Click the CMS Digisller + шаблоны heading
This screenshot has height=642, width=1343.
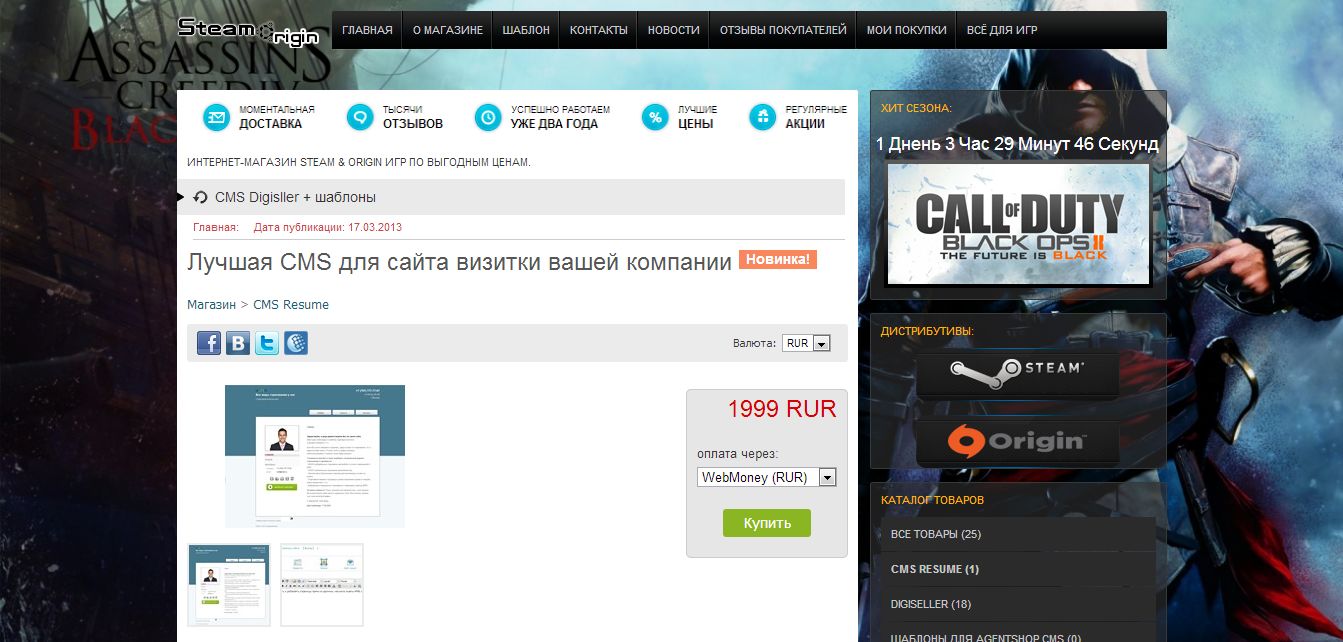point(295,198)
